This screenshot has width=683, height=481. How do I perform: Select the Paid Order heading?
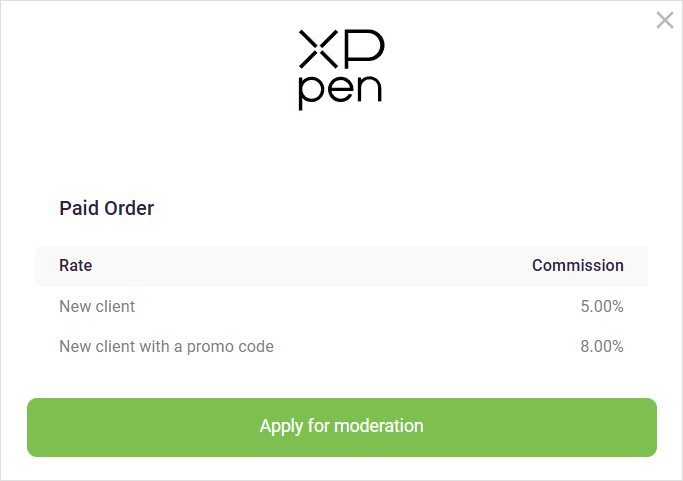[x=107, y=208]
